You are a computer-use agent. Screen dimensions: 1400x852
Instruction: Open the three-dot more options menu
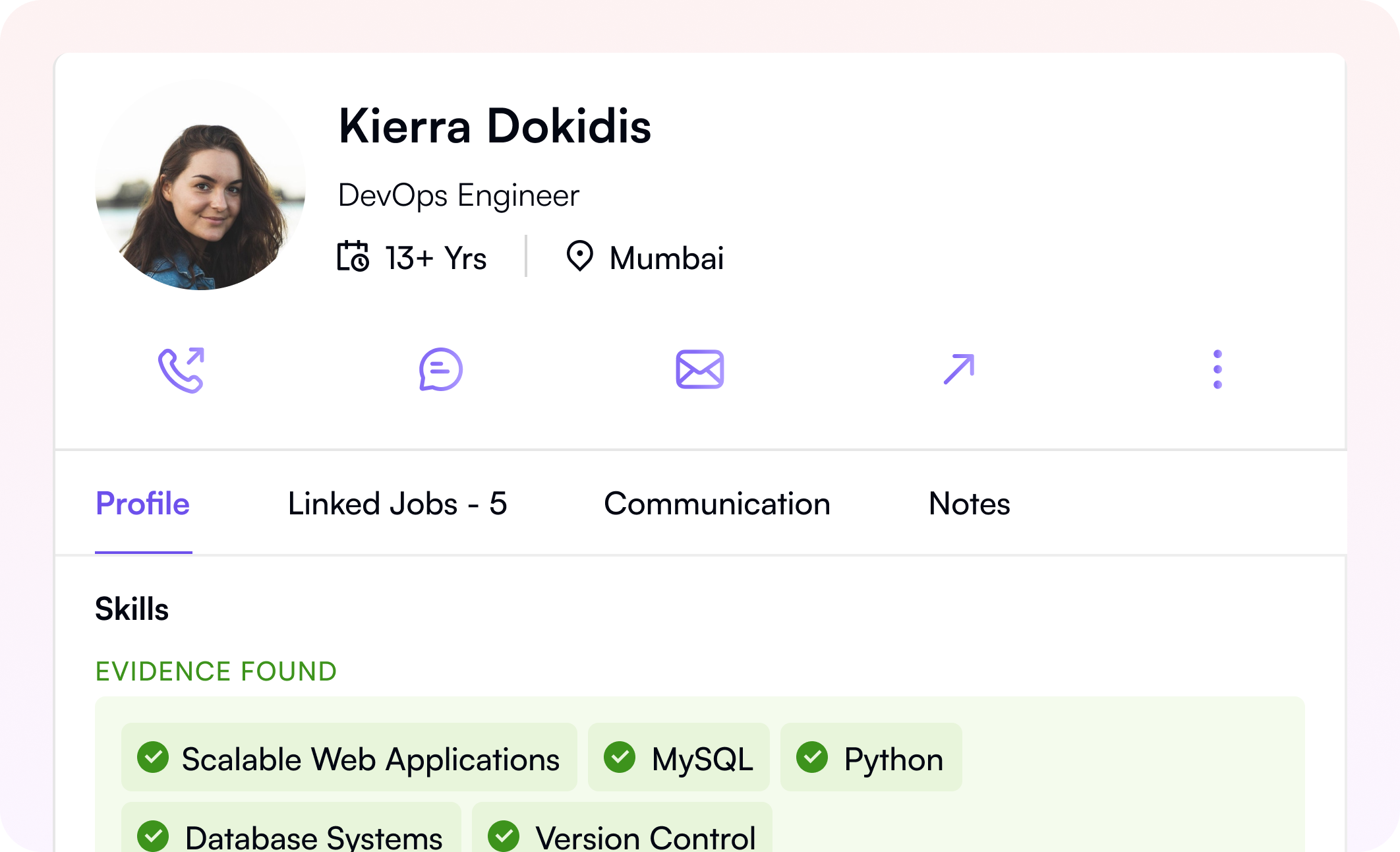(1217, 369)
